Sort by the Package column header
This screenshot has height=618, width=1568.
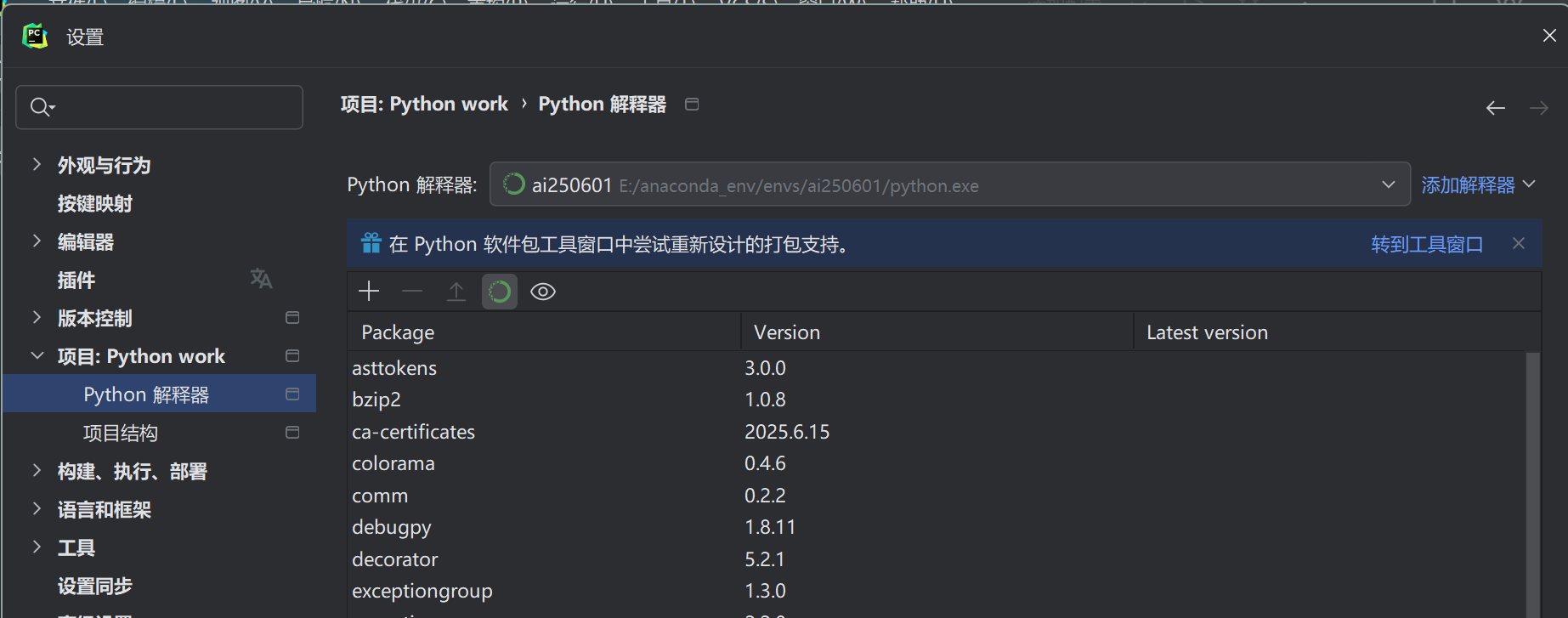click(x=544, y=332)
